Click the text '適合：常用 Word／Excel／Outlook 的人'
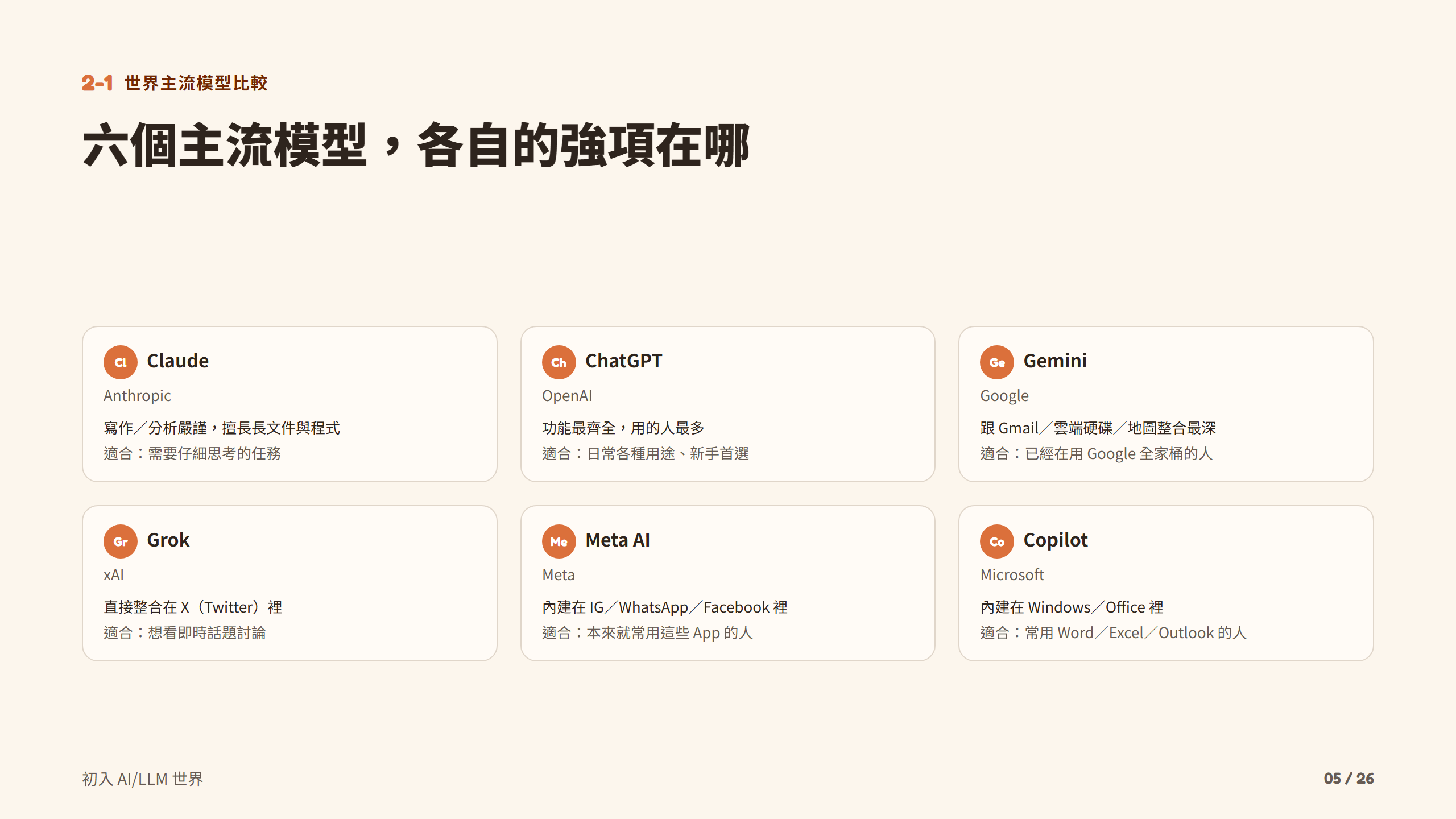 pyautogui.click(x=1114, y=633)
